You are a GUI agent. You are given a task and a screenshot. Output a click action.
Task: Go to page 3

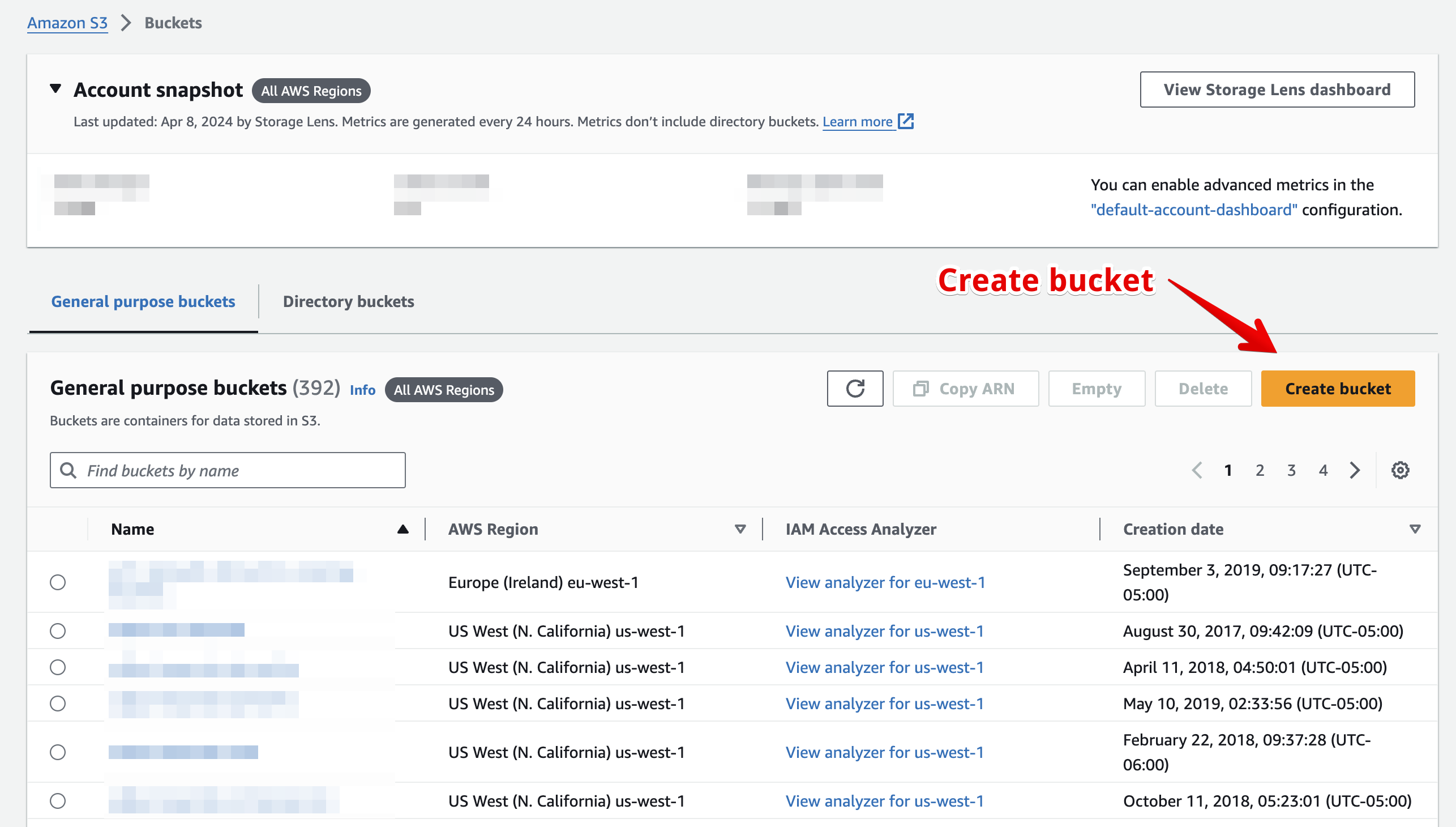pyautogui.click(x=1291, y=470)
